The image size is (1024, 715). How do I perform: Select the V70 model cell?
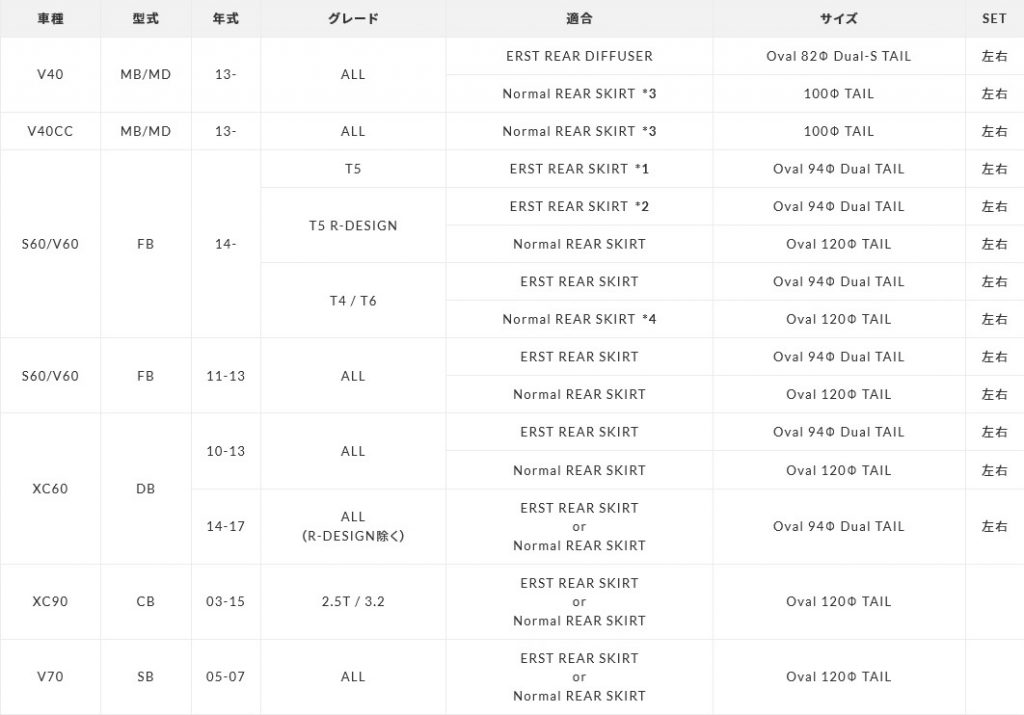click(x=49, y=677)
